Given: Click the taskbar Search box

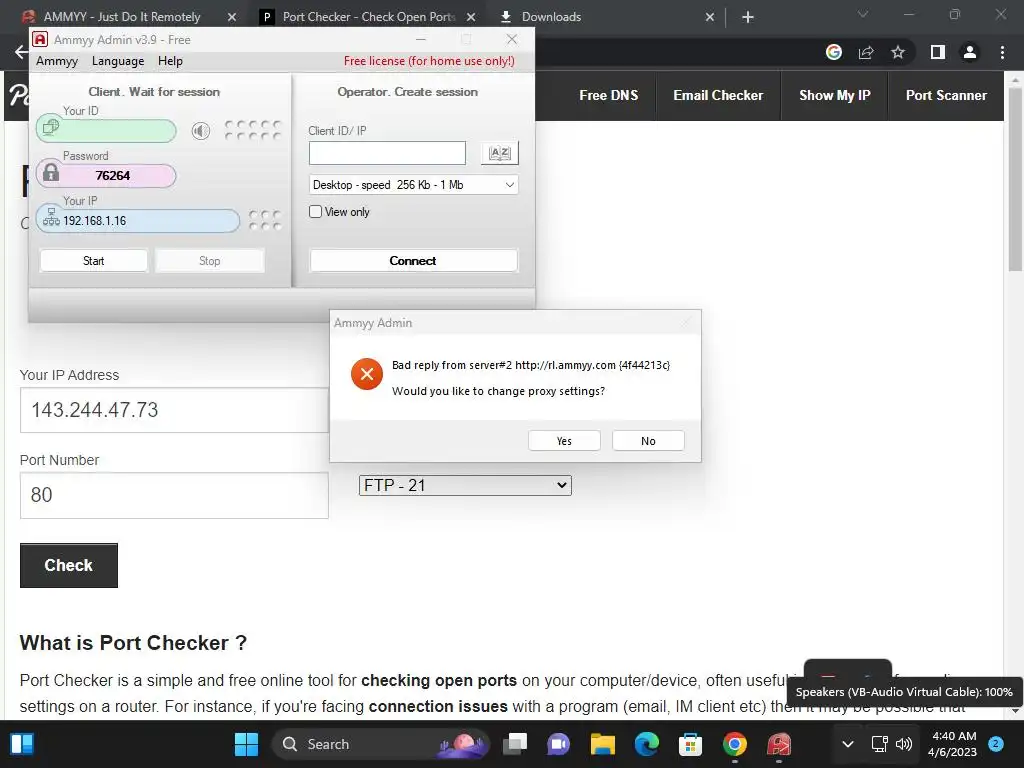Looking at the screenshot, I should [x=381, y=744].
